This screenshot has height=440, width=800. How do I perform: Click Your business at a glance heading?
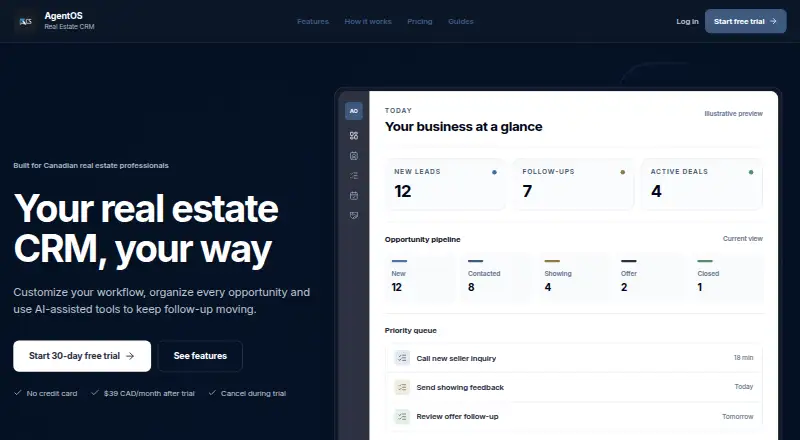pos(463,127)
